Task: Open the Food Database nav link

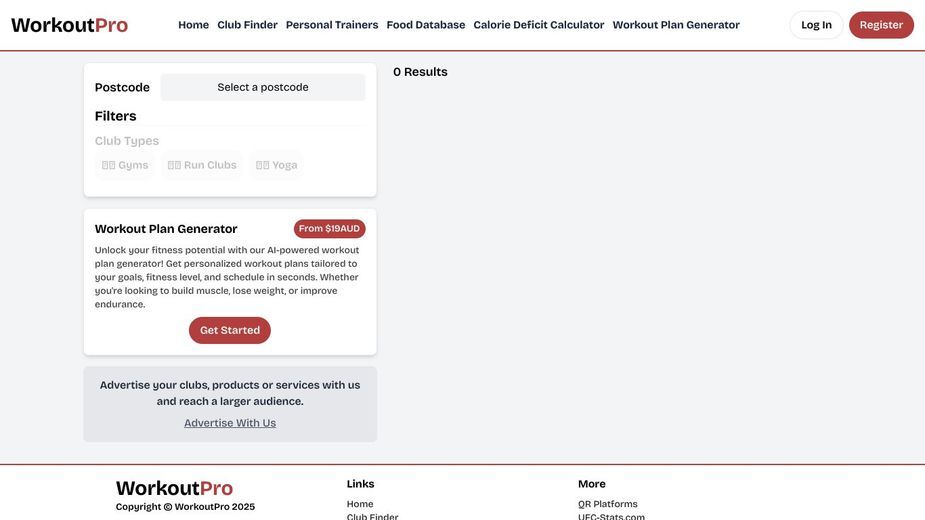Action: tap(426, 25)
